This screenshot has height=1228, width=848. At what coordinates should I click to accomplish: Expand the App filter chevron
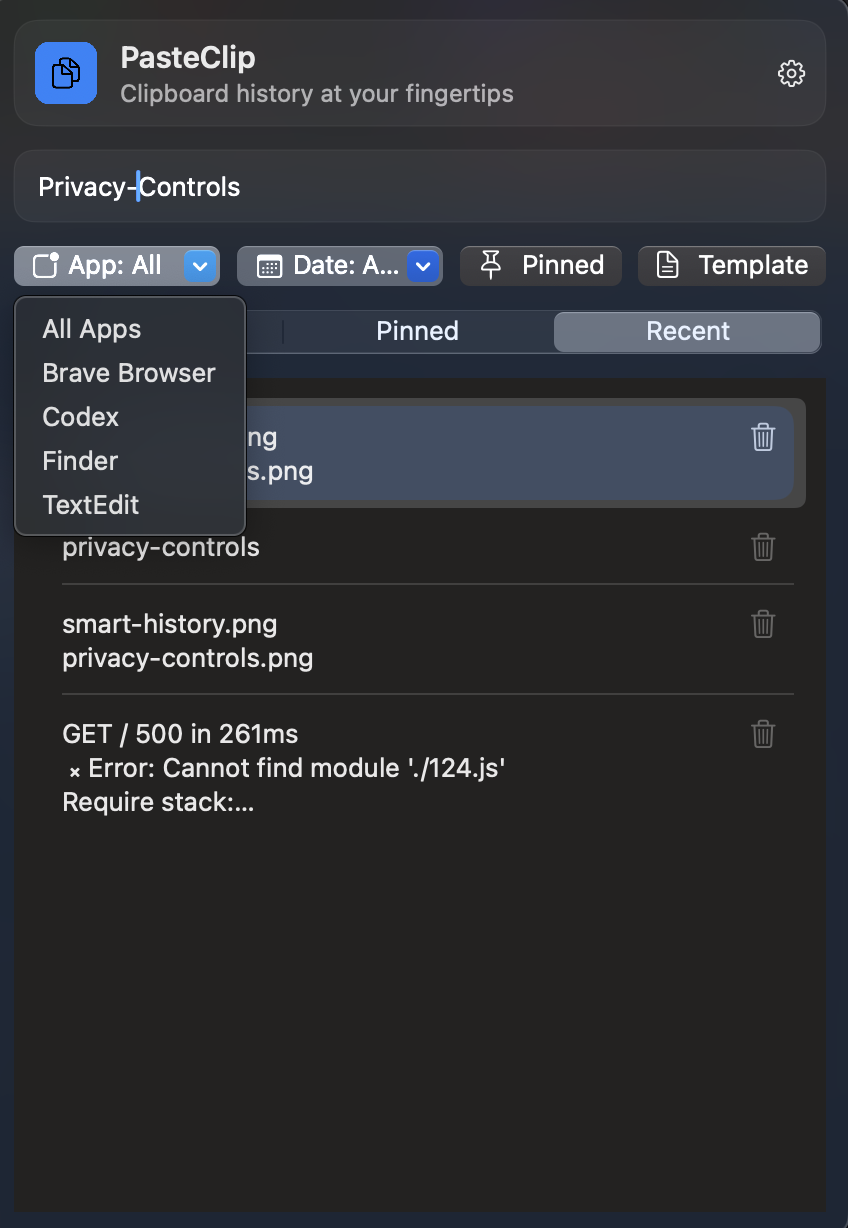198,265
